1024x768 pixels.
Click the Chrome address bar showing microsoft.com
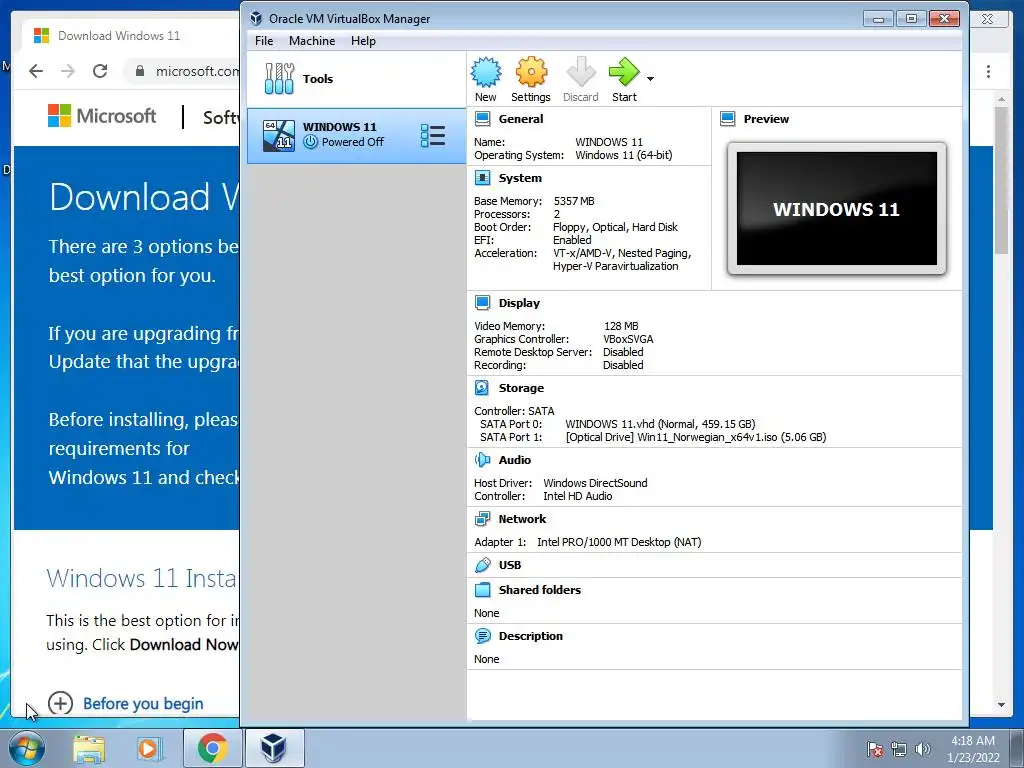[x=182, y=71]
